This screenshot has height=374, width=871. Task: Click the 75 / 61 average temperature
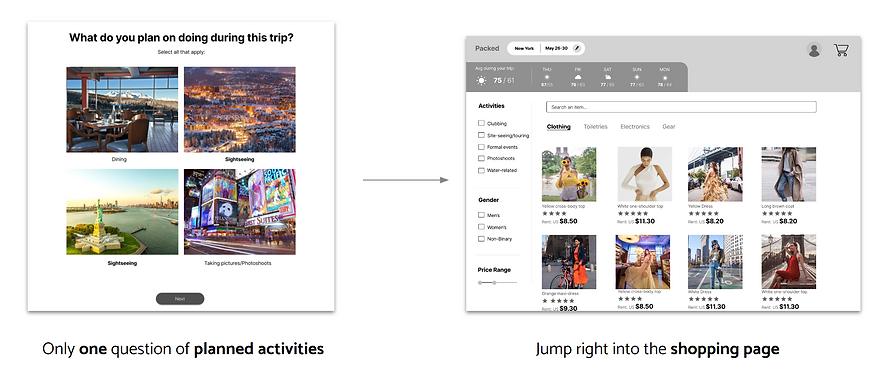pyautogui.click(x=504, y=81)
